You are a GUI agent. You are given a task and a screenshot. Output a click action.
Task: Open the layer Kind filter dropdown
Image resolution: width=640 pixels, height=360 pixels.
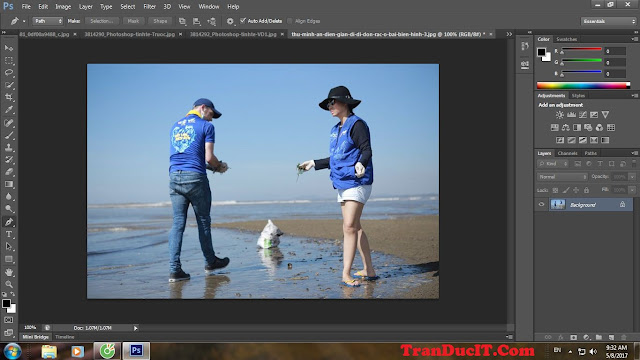coord(553,164)
